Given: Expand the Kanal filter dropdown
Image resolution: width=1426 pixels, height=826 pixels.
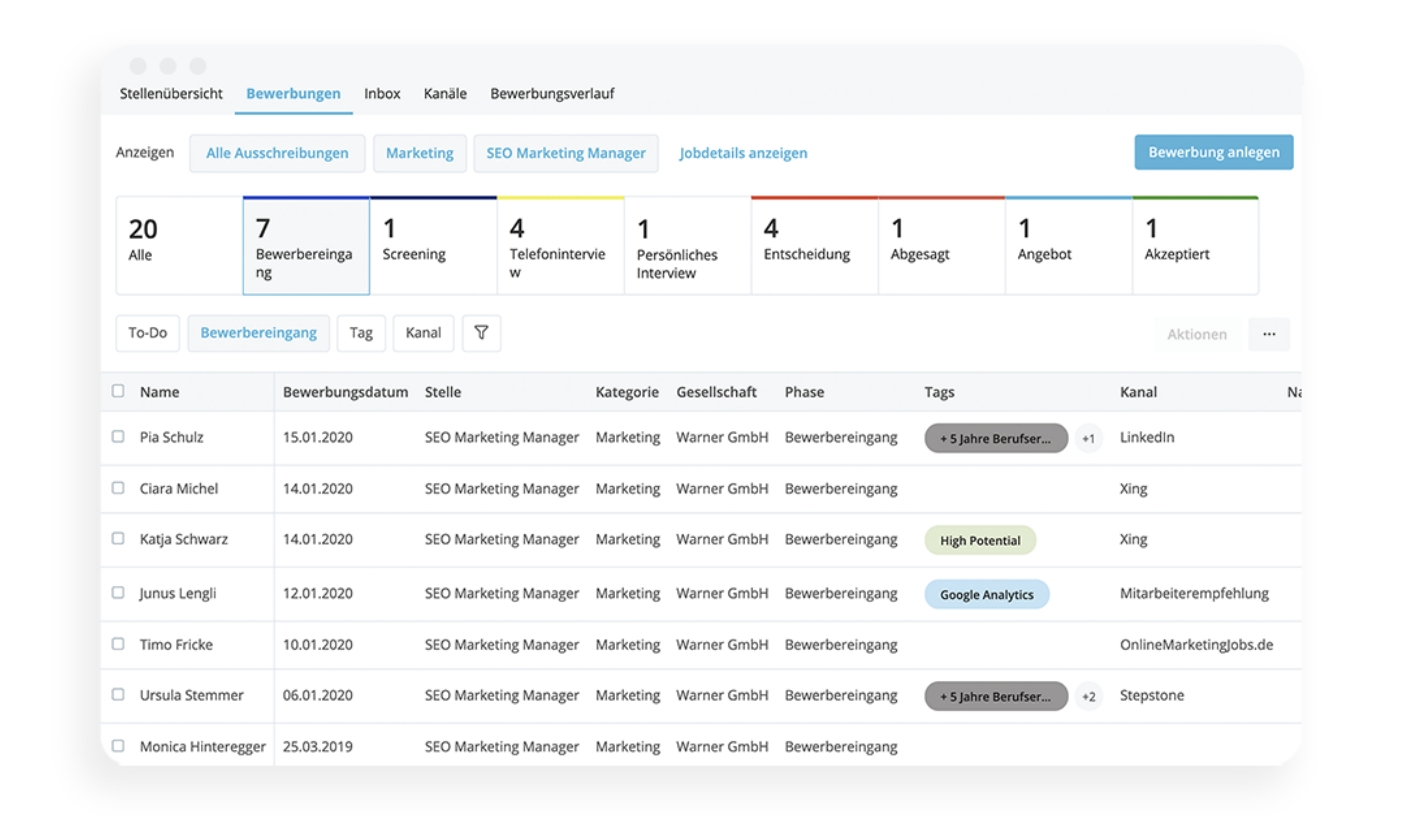Looking at the screenshot, I should click(x=423, y=333).
